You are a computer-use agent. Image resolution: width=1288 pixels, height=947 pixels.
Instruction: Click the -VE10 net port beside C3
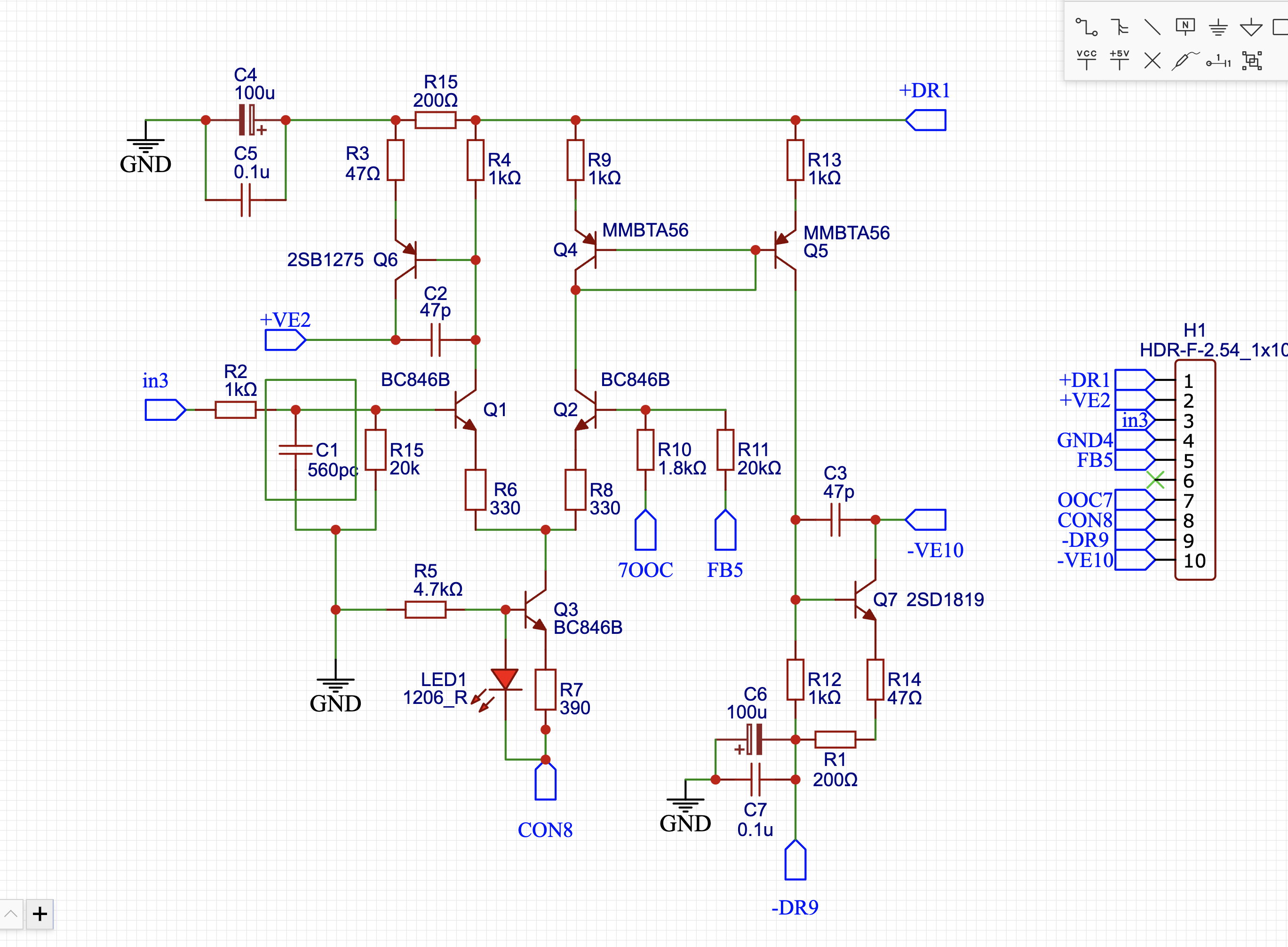tap(926, 520)
